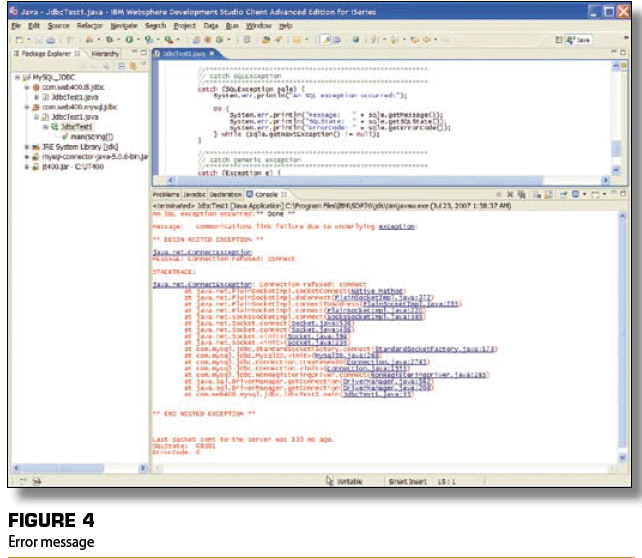Collapse the com.web400.mysql.jdbc package
This screenshot has height=558, width=642.
point(27,107)
